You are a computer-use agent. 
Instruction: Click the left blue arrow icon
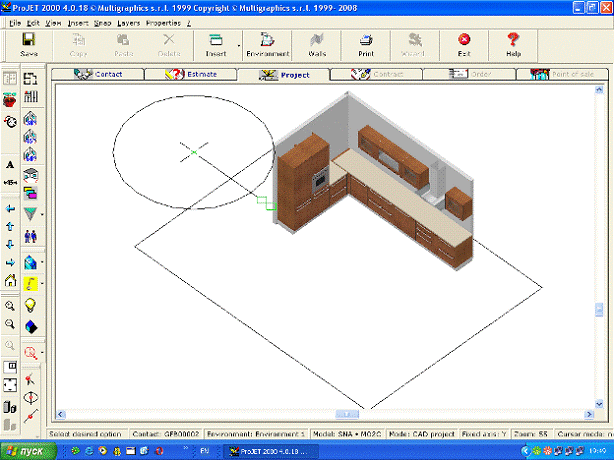pos(10,209)
